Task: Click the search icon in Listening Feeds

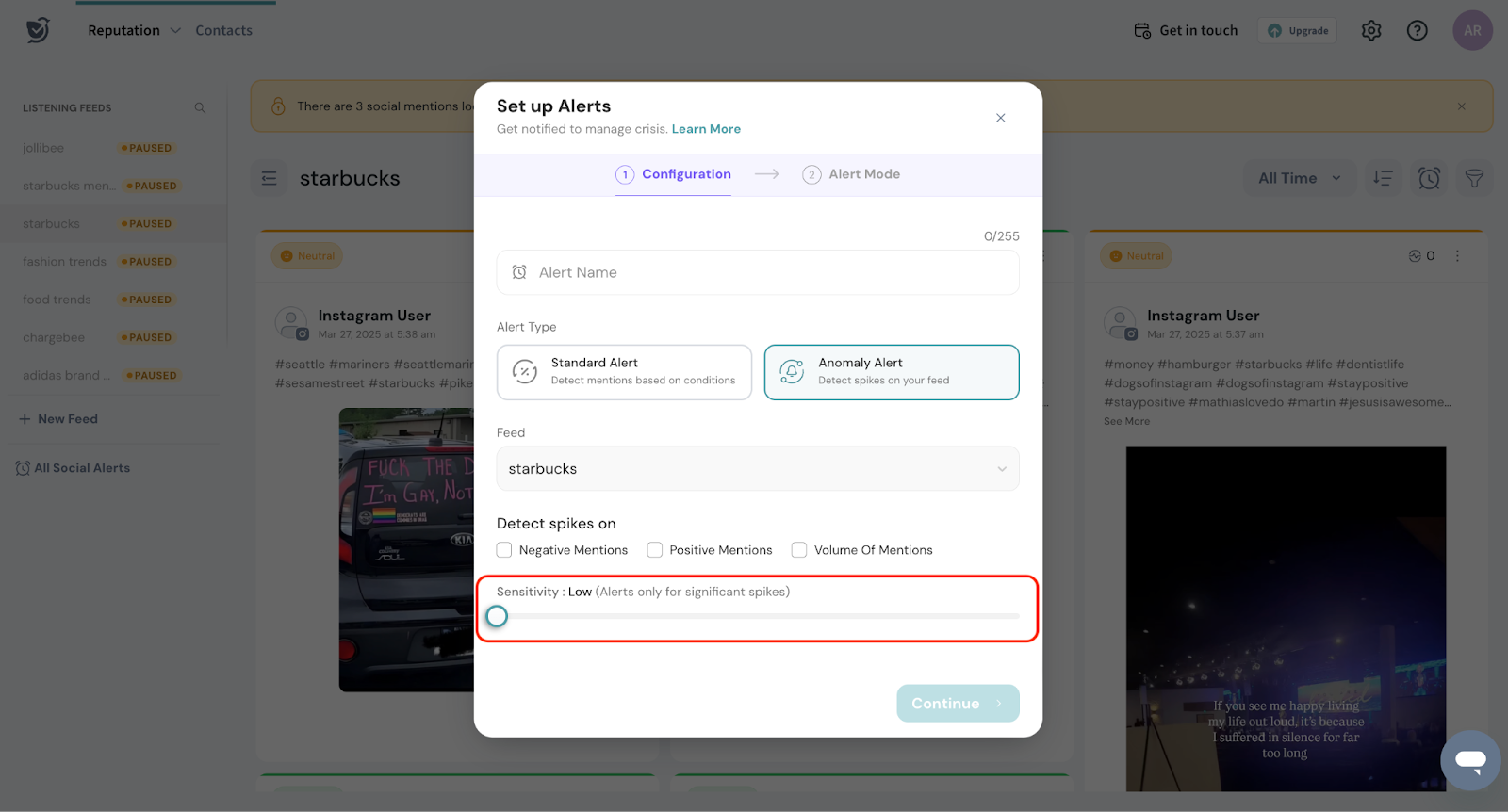Action: (200, 108)
